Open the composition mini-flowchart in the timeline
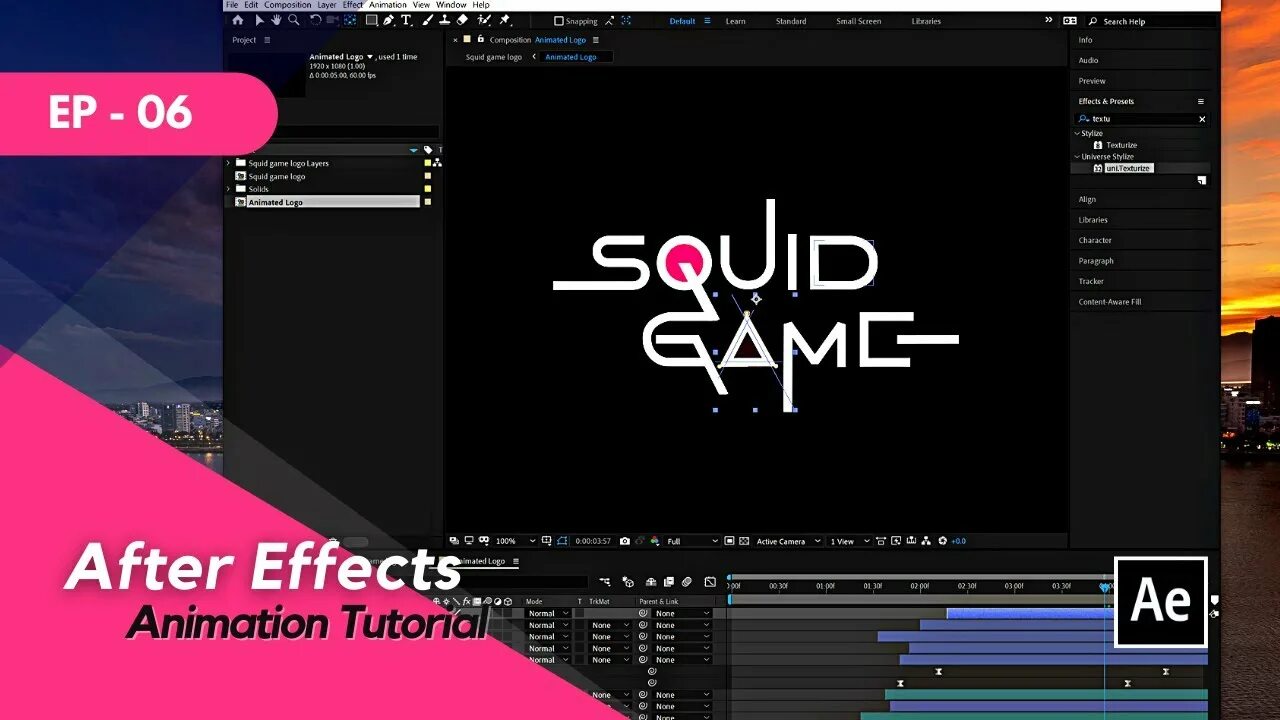The height and width of the screenshot is (720, 1280). click(605, 582)
